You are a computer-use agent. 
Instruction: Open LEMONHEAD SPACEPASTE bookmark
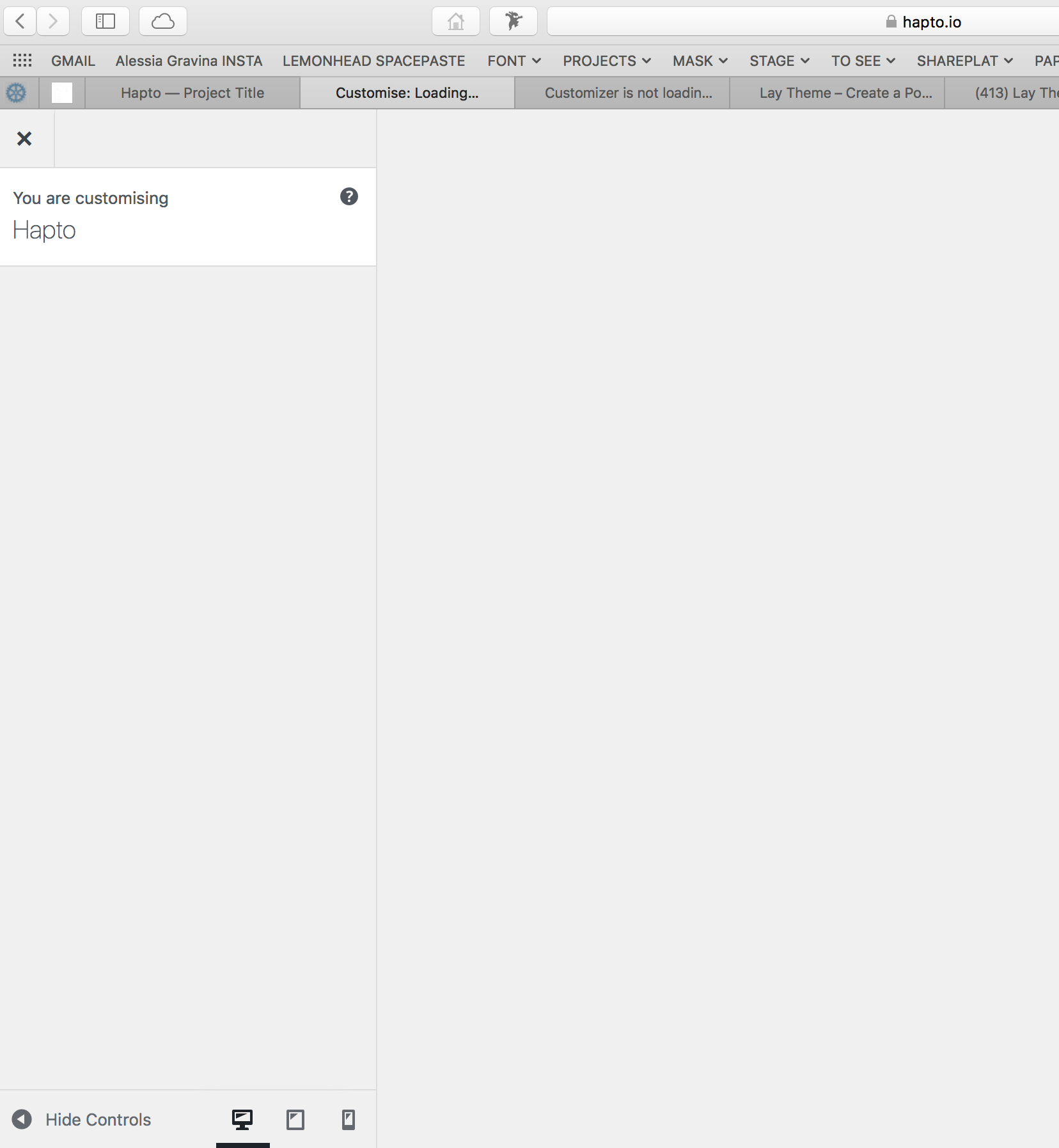[373, 61]
